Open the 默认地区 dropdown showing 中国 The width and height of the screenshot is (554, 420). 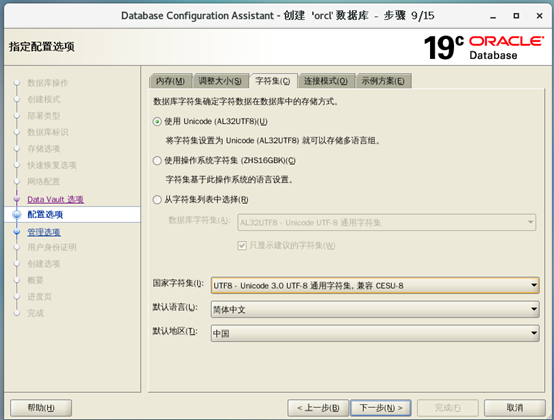375,333
